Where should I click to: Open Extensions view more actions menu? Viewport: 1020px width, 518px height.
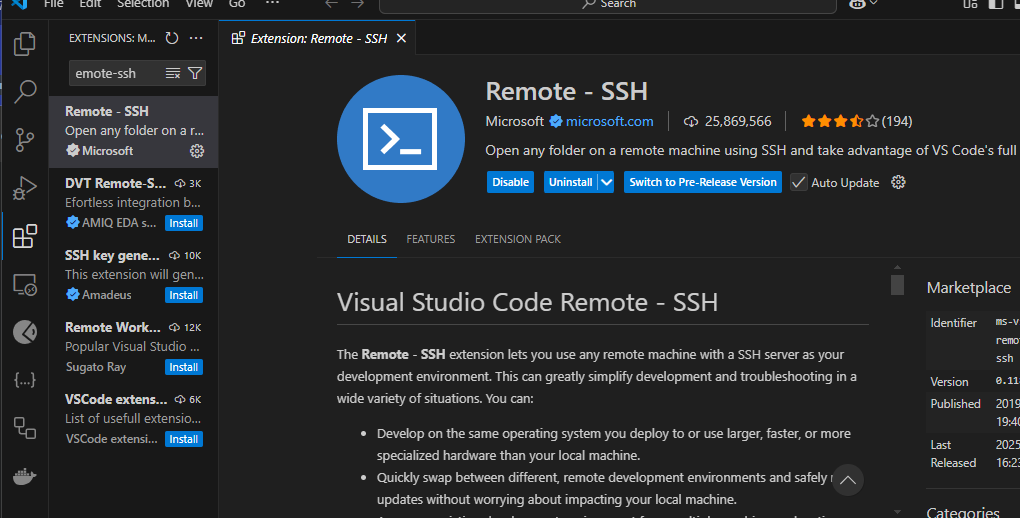point(196,38)
